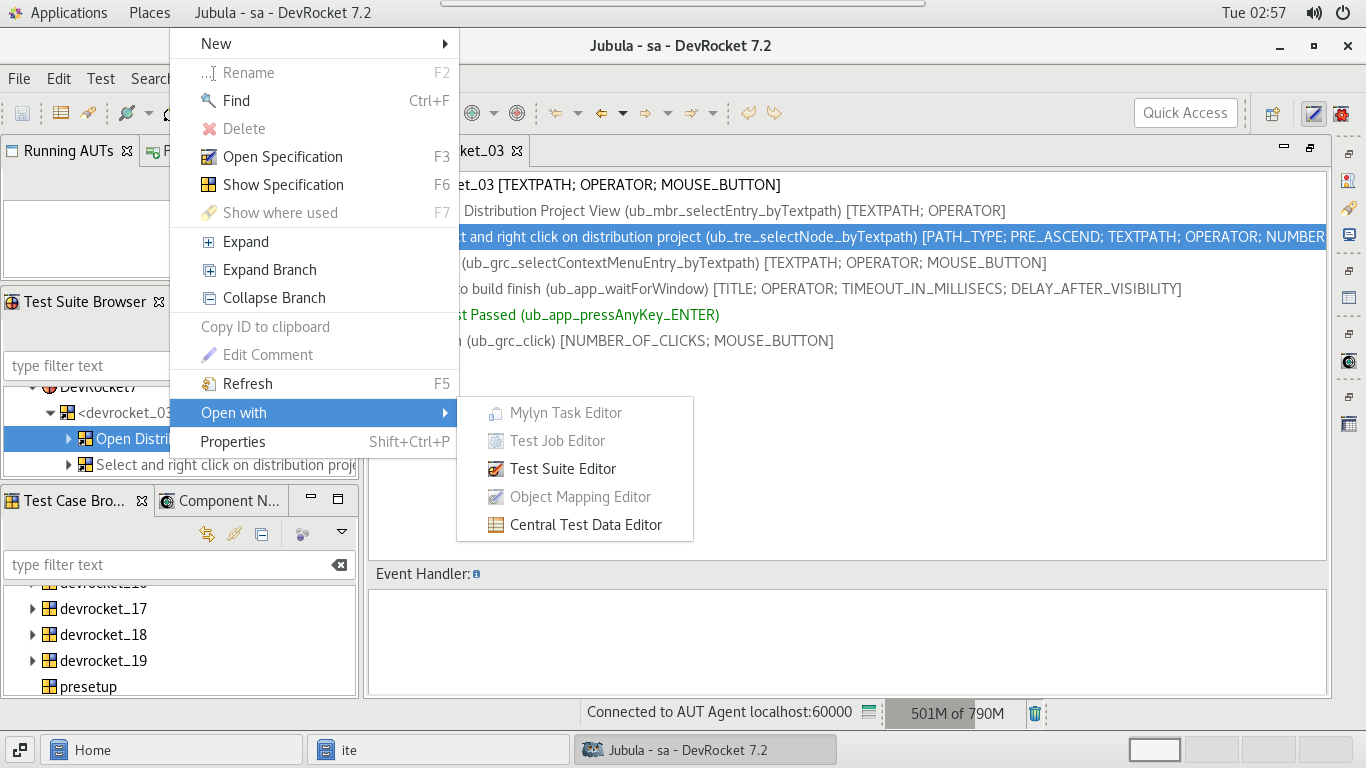
Task: Click the heap memory status bar
Action: [x=957, y=714]
